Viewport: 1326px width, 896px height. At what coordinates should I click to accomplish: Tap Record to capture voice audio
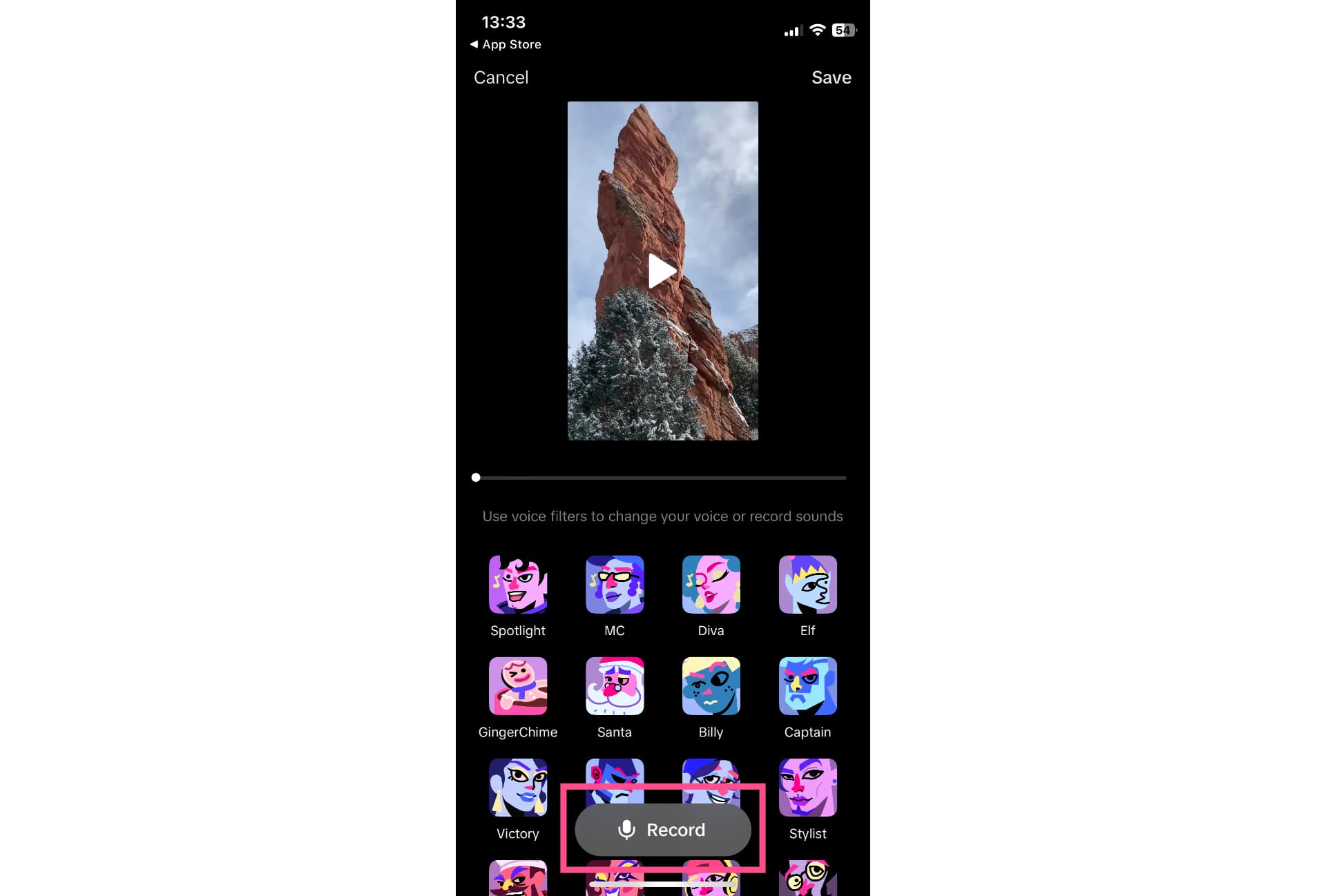[x=662, y=829]
